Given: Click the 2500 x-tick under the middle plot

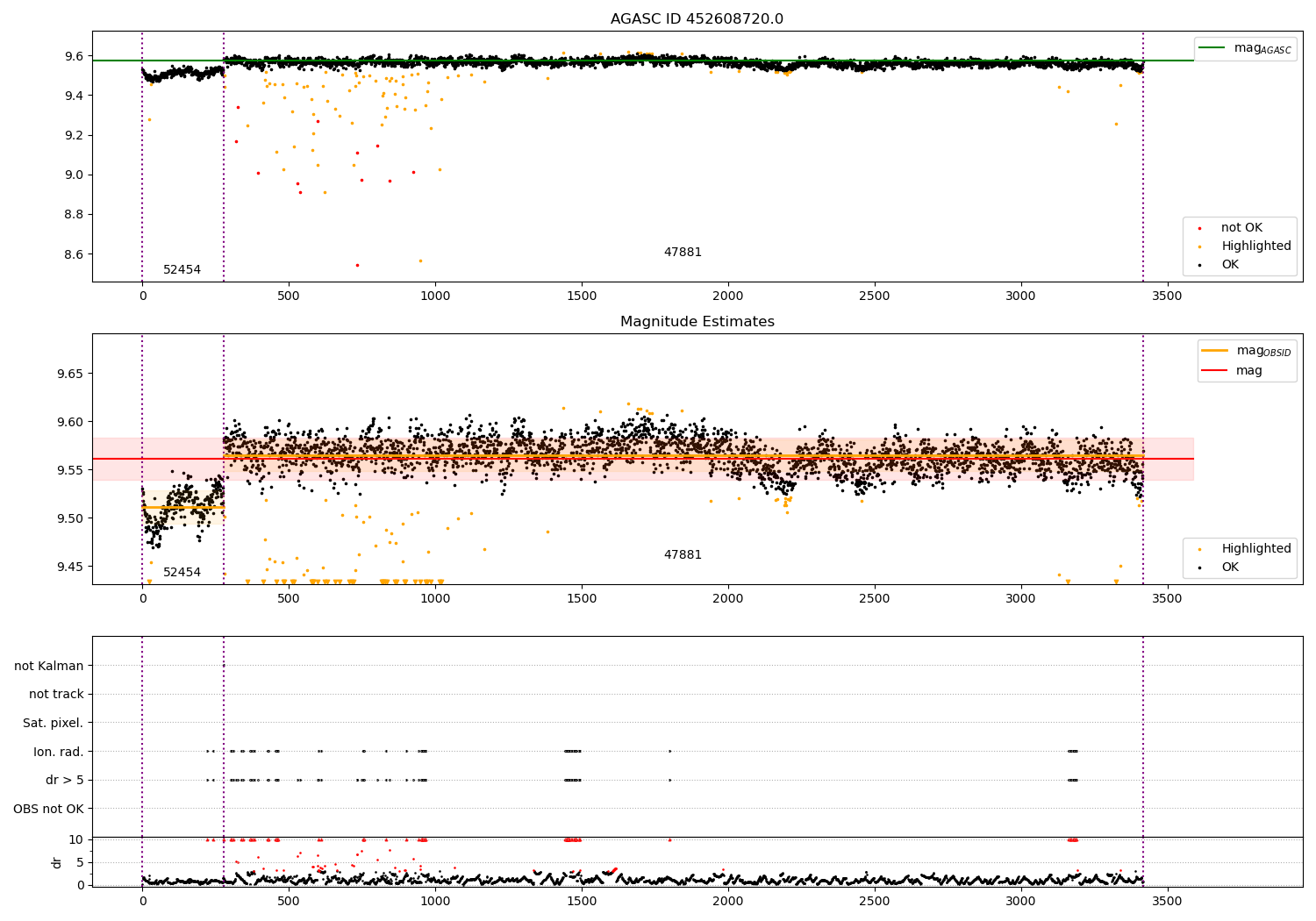Looking at the screenshot, I should click(x=875, y=598).
